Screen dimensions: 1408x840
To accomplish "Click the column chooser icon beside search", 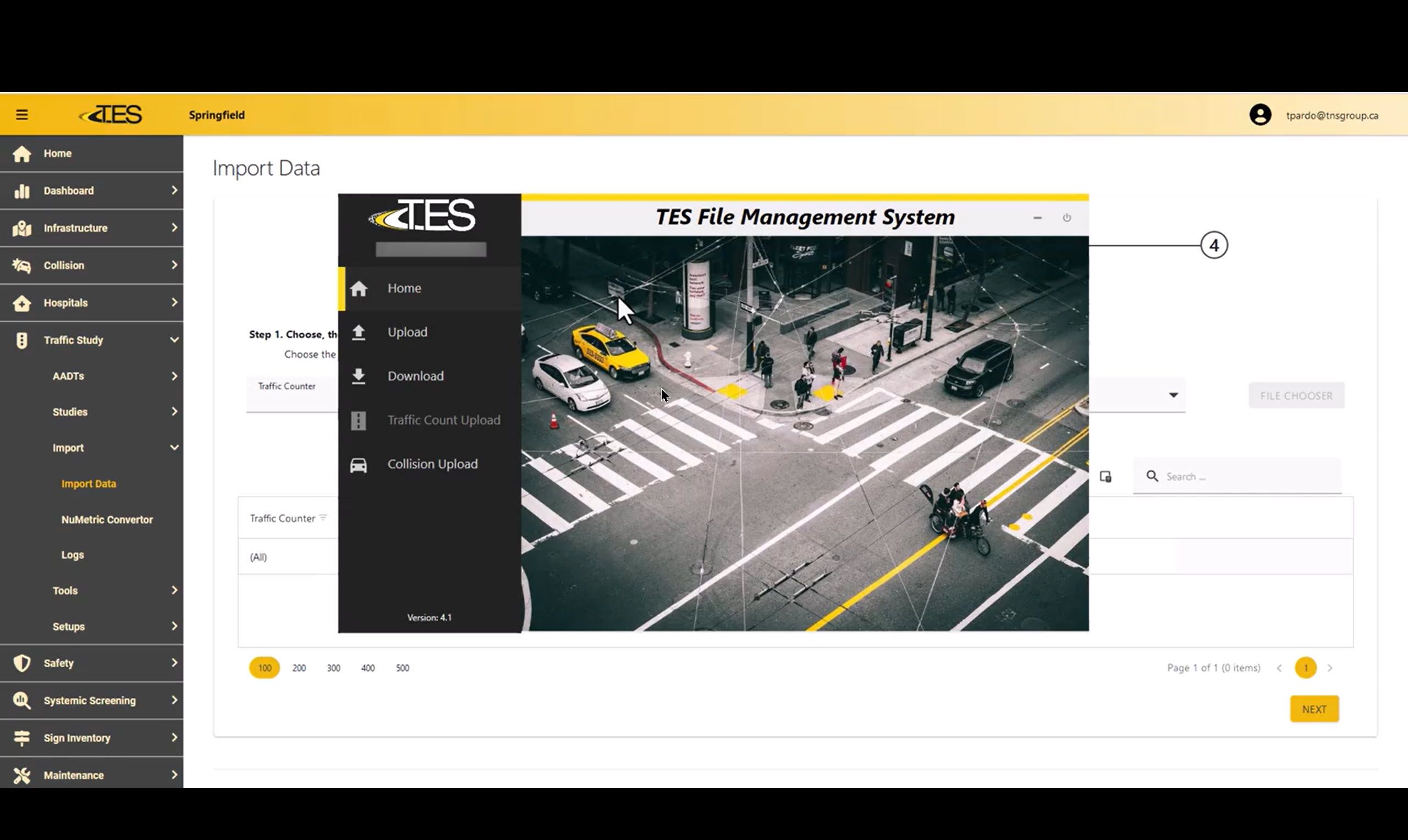I will [x=1105, y=477].
